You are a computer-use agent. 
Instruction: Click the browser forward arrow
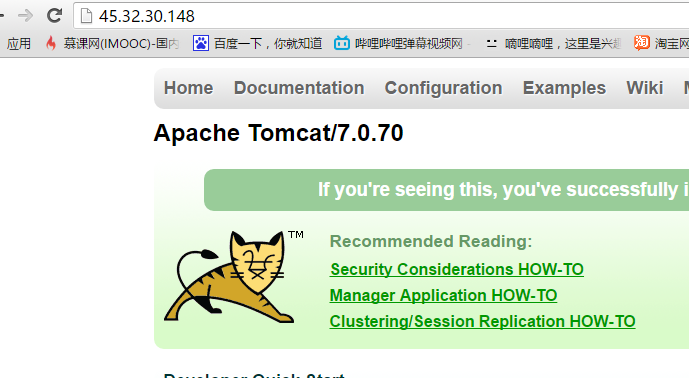(25, 16)
